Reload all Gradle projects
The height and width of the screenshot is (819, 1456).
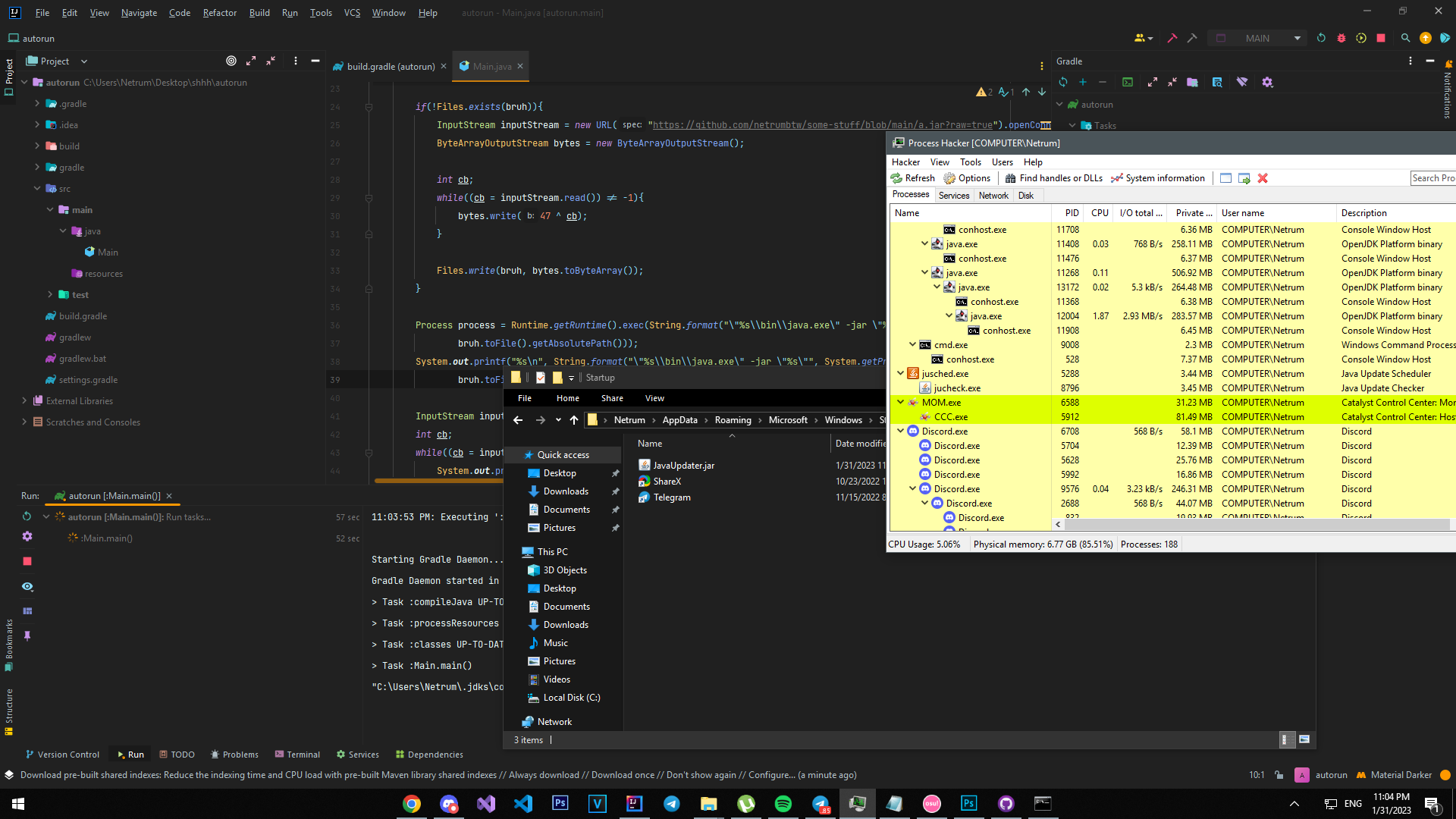point(1063,82)
